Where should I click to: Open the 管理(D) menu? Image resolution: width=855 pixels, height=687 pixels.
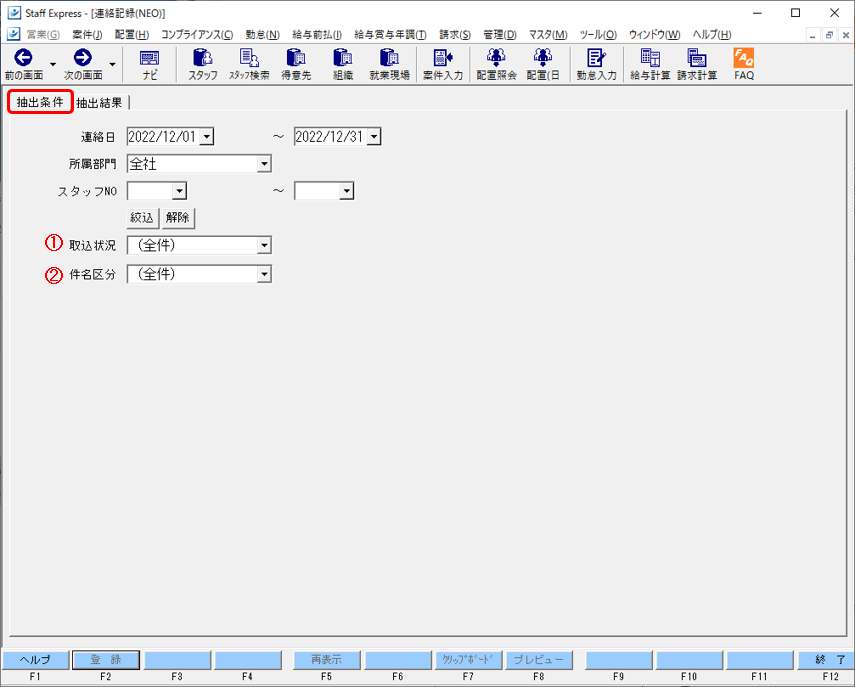[x=500, y=34]
